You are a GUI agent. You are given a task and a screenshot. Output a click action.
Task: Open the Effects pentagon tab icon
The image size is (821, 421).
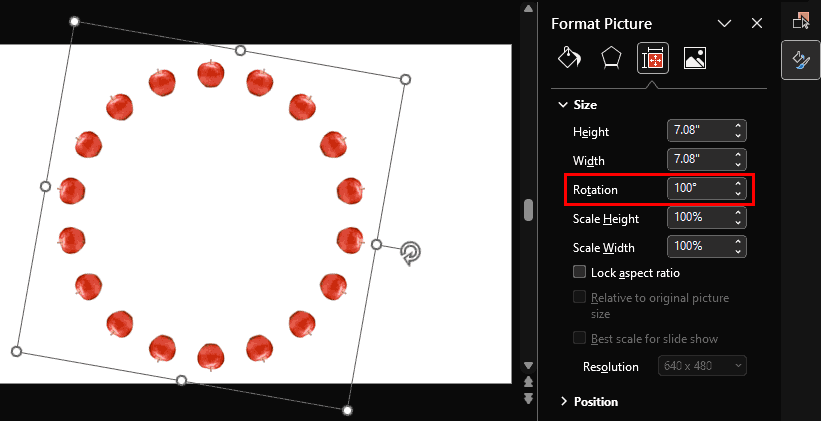[610, 58]
